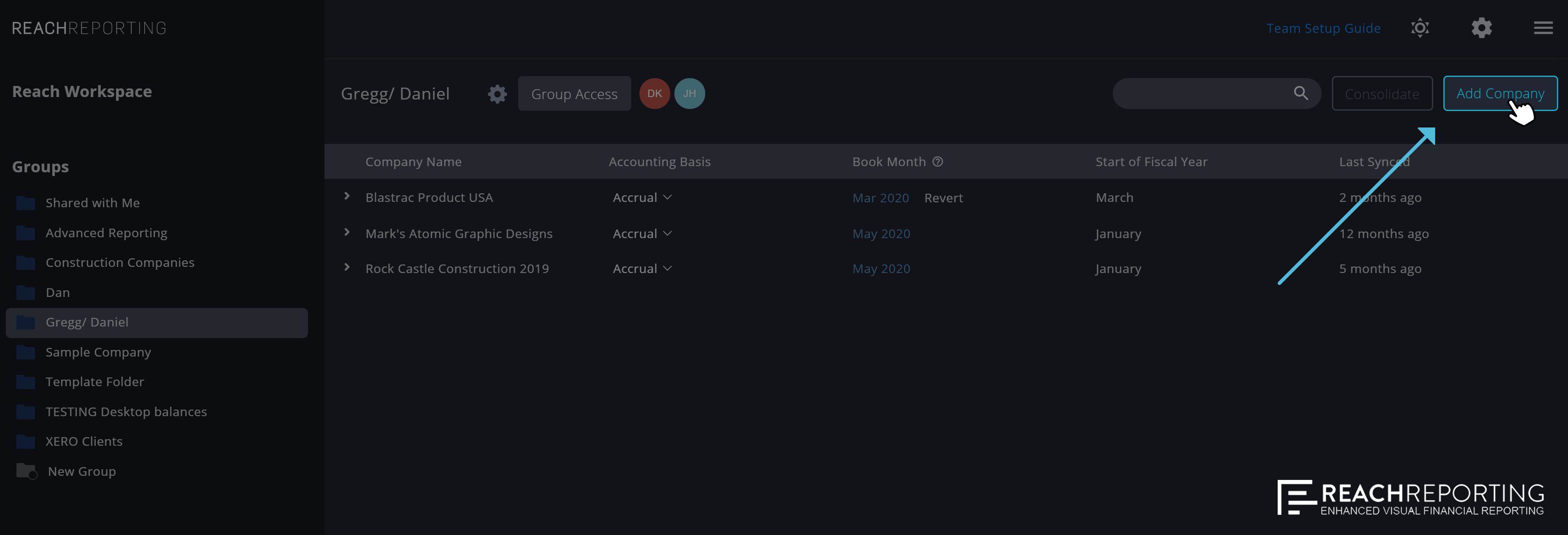The height and width of the screenshot is (535, 1568).
Task: Expand the Rock Castle Construction 2019 row
Action: (347, 267)
